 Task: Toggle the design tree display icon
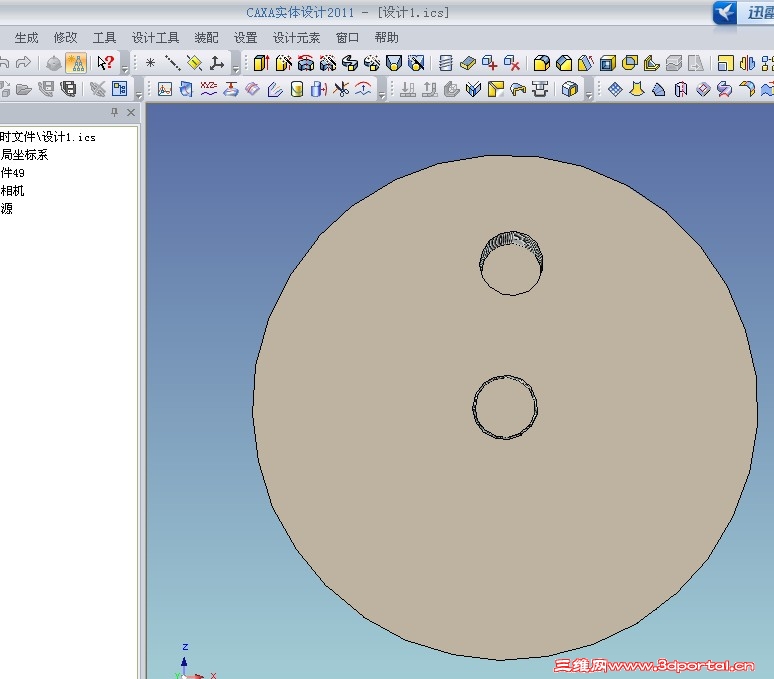pos(76,63)
